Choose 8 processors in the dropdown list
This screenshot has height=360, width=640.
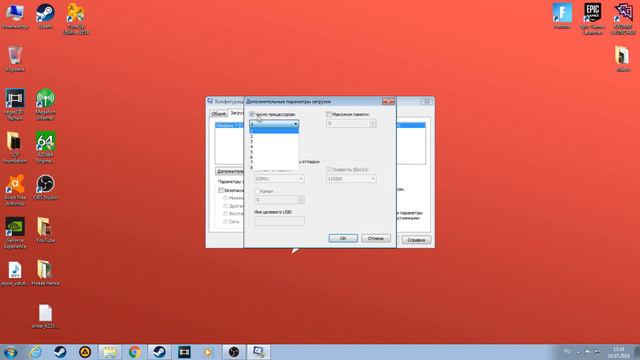pyautogui.click(x=274, y=167)
